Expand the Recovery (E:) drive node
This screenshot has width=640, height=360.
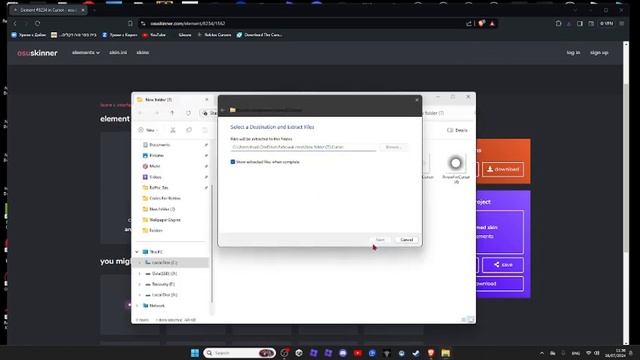[x=140, y=284]
